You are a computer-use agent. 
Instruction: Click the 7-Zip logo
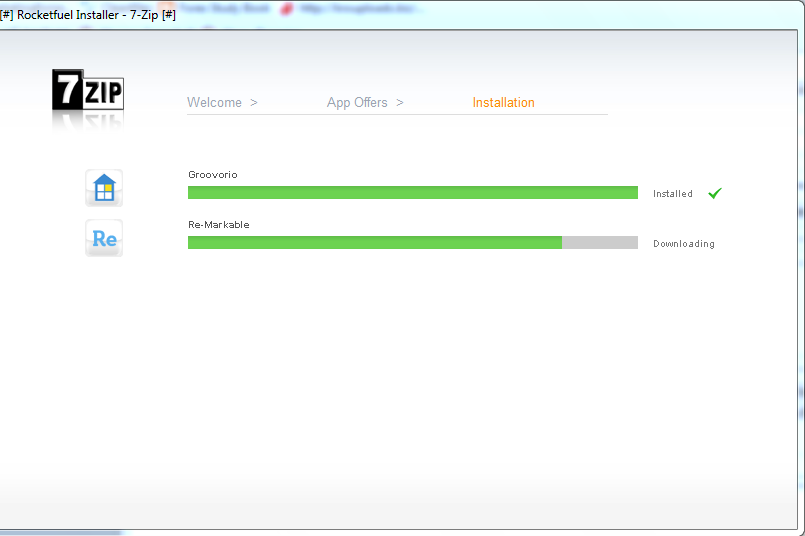tap(88, 90)
